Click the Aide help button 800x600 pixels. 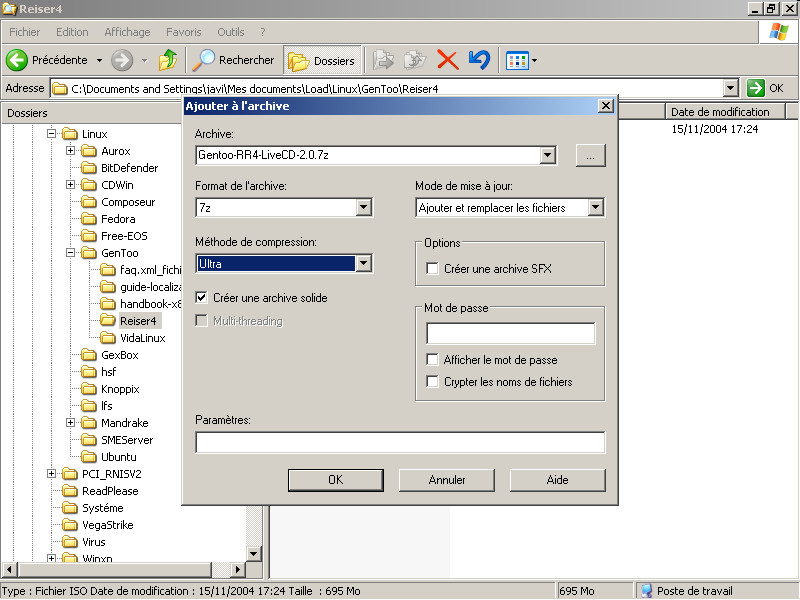tap(558, 480)
